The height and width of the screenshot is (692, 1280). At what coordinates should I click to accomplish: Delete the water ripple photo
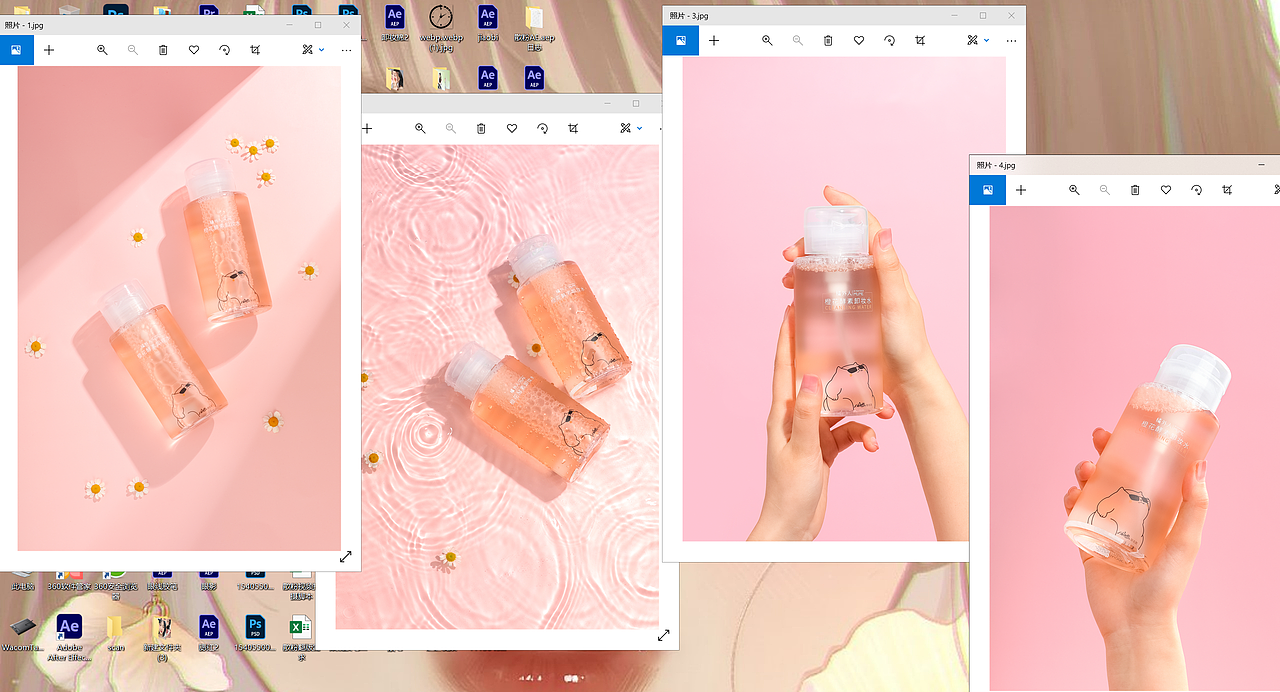[x=481, y=128]
